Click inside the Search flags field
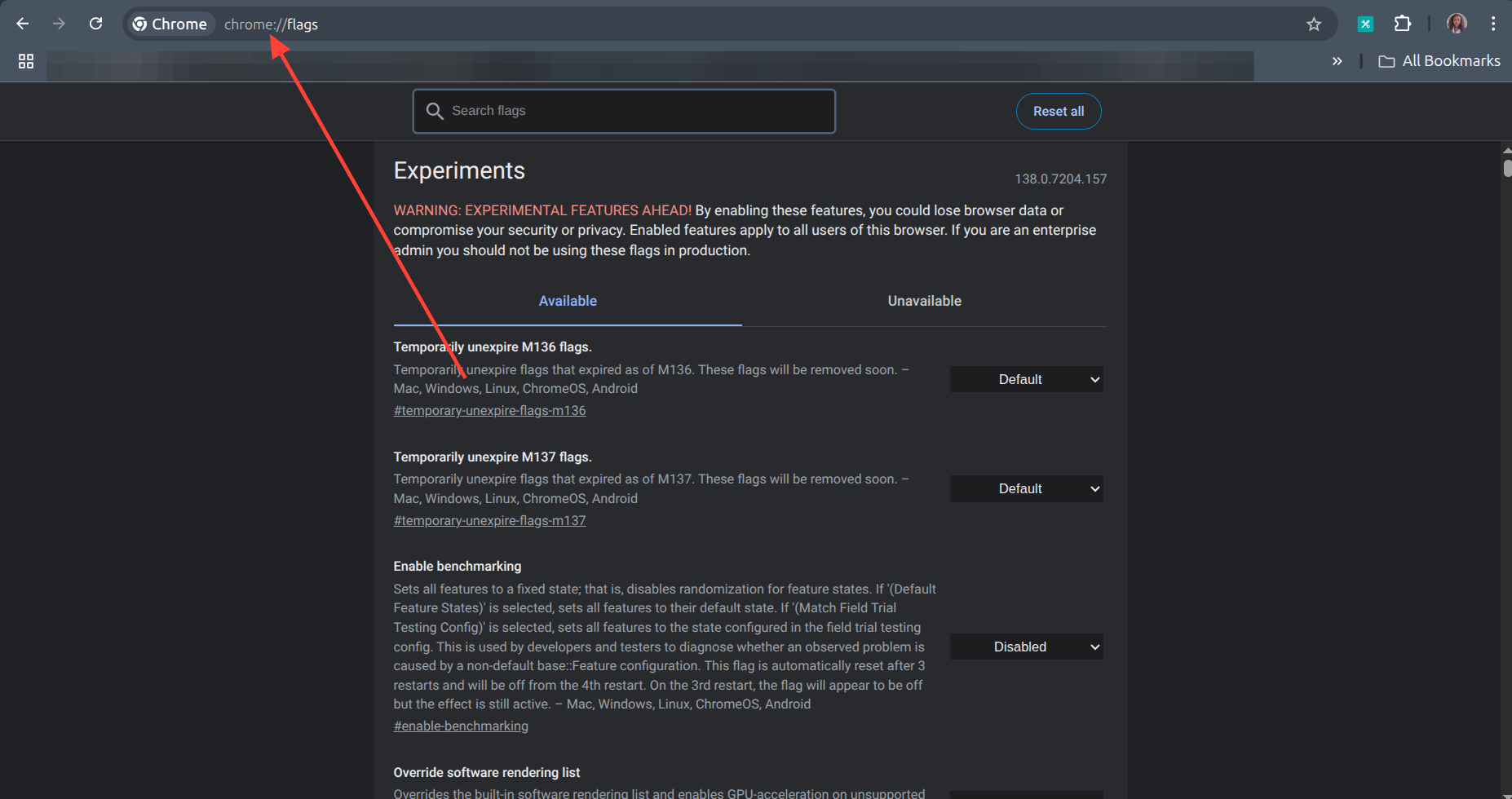 (x=623, y=111)
